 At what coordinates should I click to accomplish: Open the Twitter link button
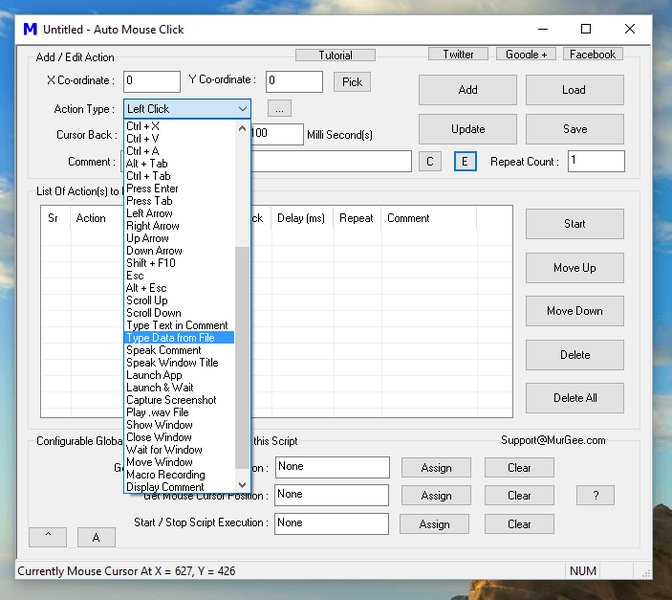click(x=458, y=54)
